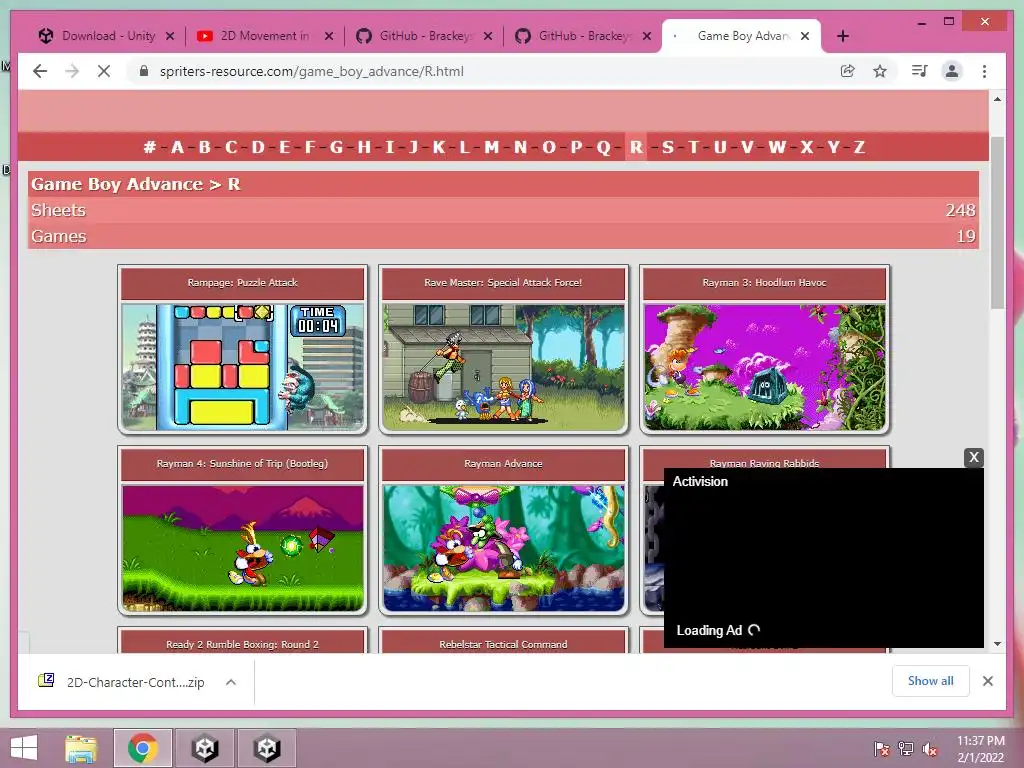Click Rampage: Puzzle Attack title link
The height and width of the screenshot is (768, 1024).
[242, 283]
